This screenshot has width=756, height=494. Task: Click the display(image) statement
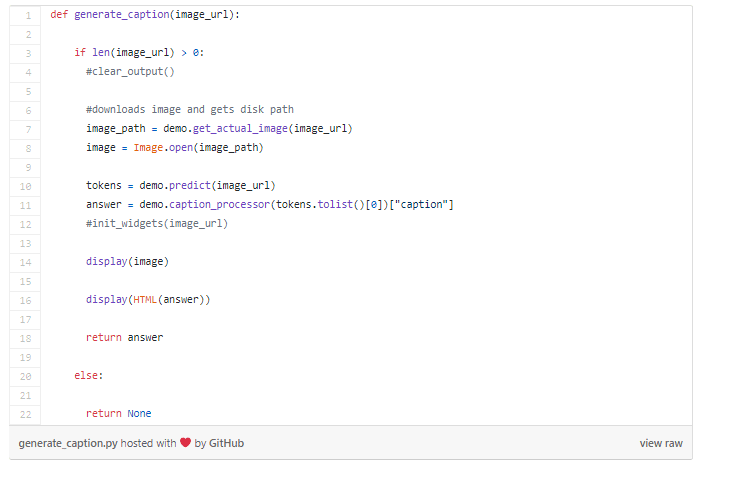pos(127,261)
